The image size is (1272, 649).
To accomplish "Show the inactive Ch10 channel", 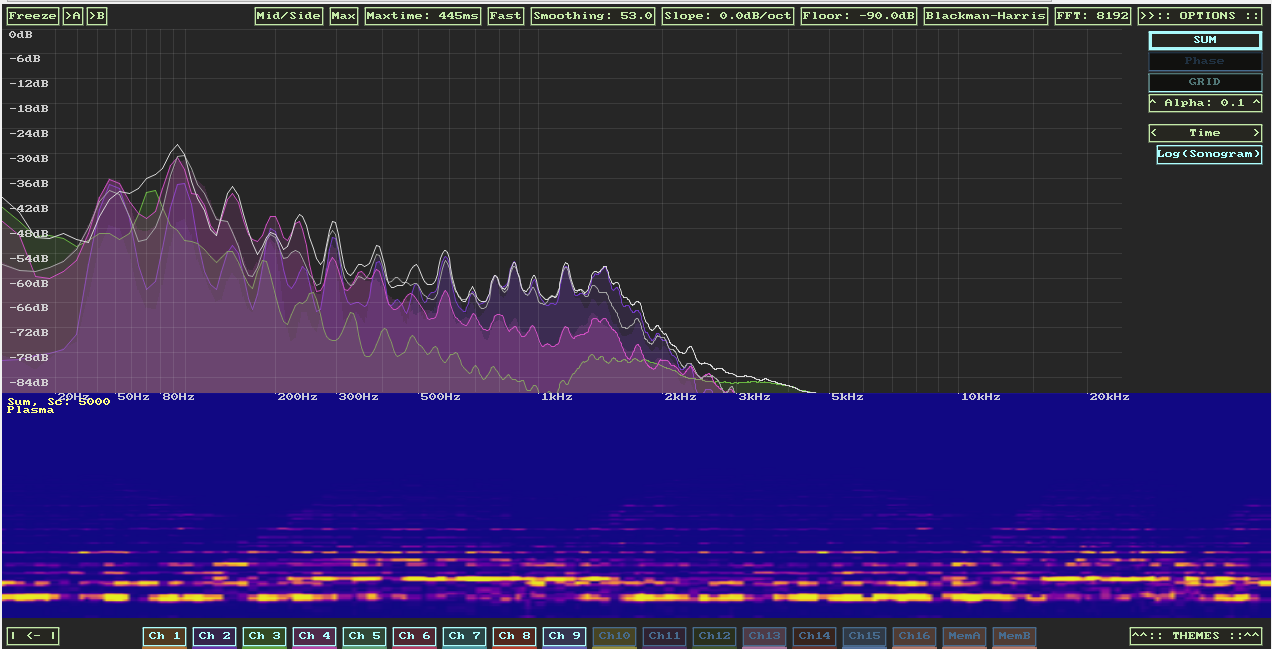I will point(614,637).
